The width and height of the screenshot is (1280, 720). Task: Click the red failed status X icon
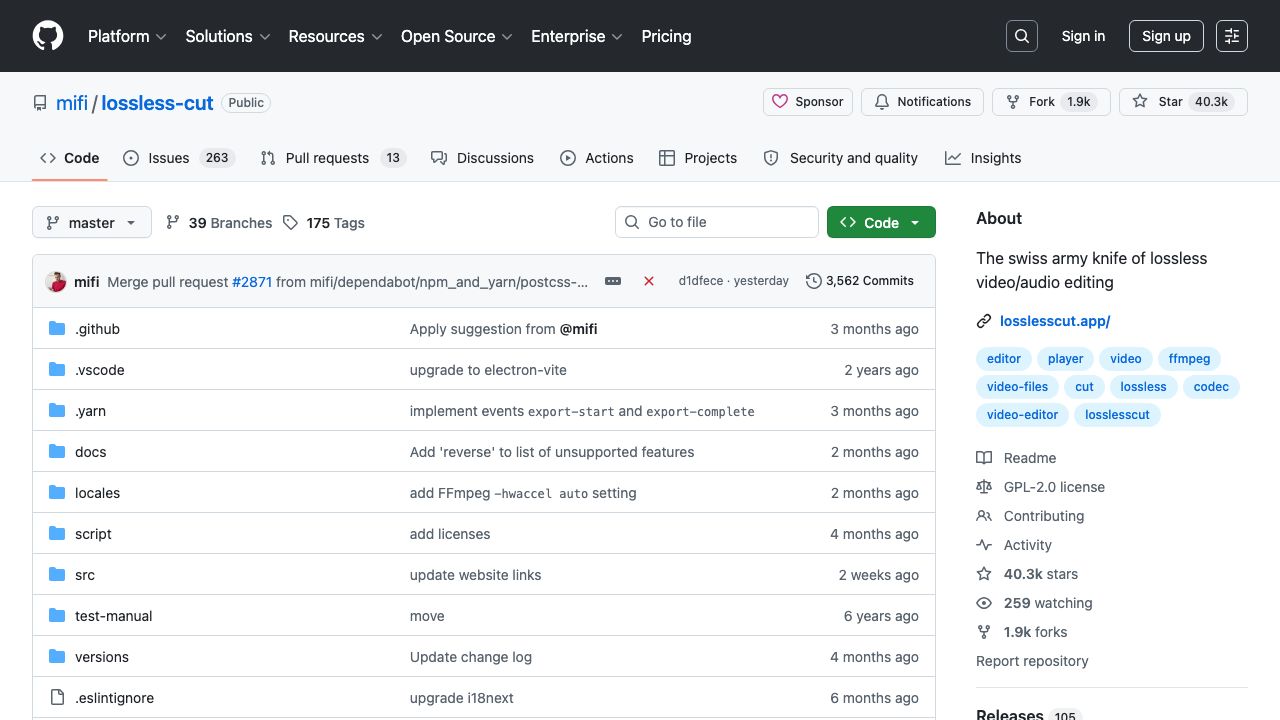(x=649, y=281)
